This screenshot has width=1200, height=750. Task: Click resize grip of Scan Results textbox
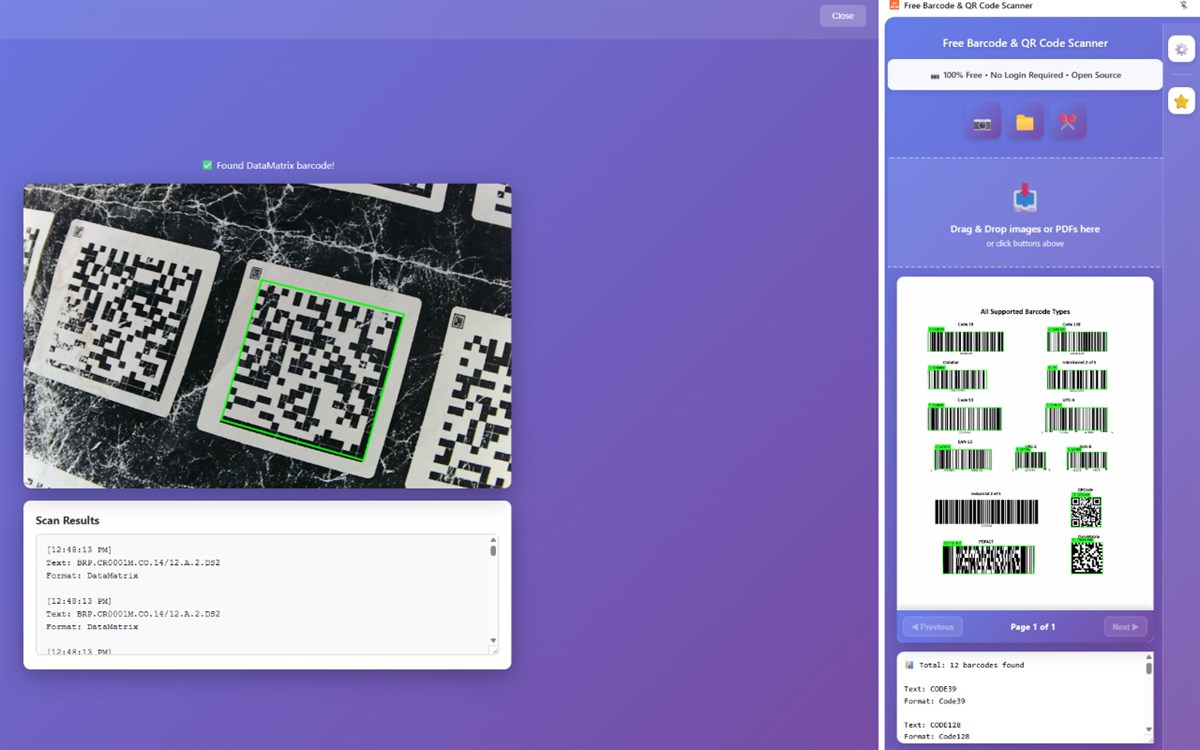click(493, 651)
